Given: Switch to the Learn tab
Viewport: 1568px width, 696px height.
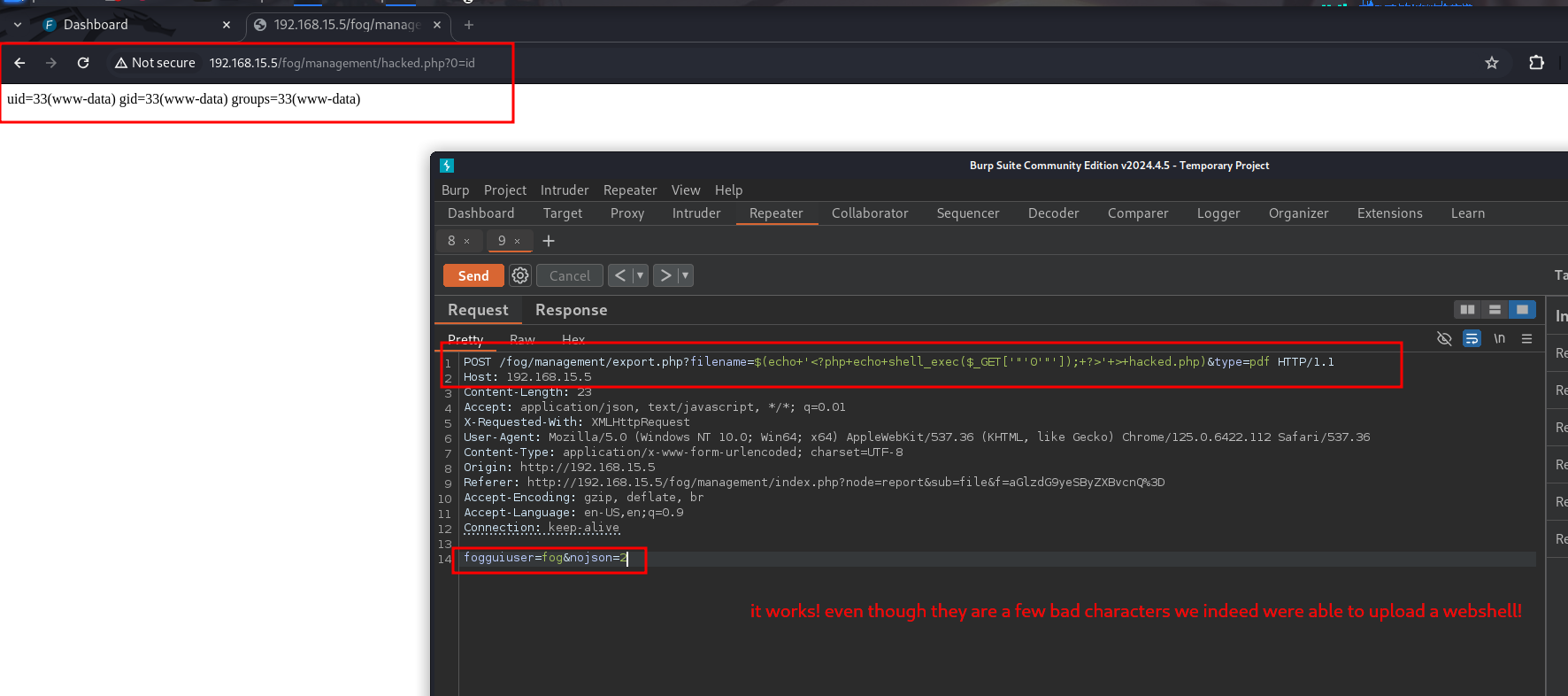Looking at the screenshot, I should pos(1468,213).
